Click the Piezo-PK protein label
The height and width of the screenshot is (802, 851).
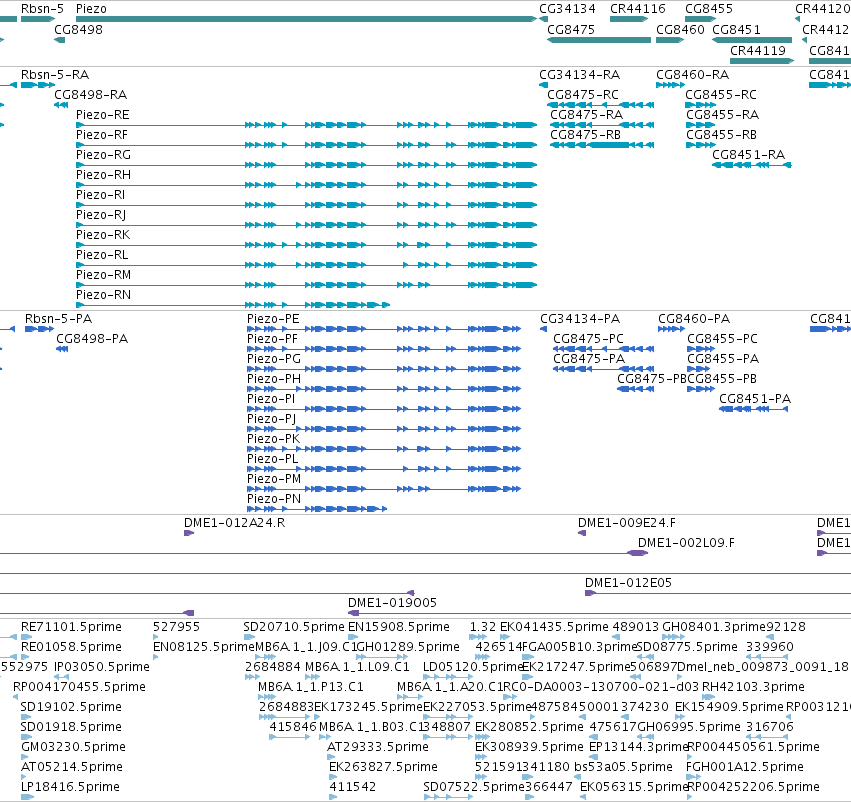click(274, 438)
